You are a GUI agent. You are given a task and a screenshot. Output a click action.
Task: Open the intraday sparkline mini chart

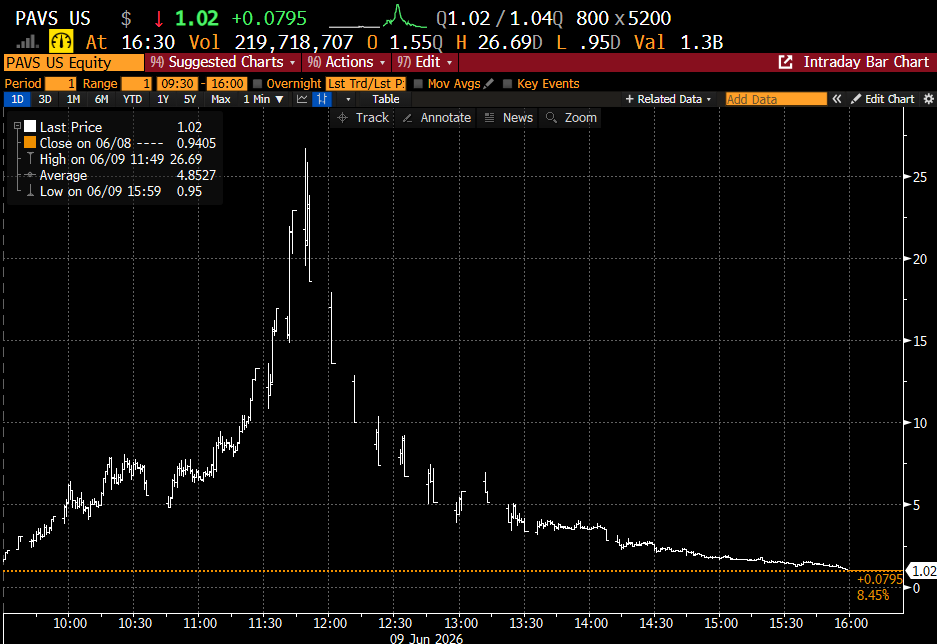pyautogui.click(x=378, y=17)
